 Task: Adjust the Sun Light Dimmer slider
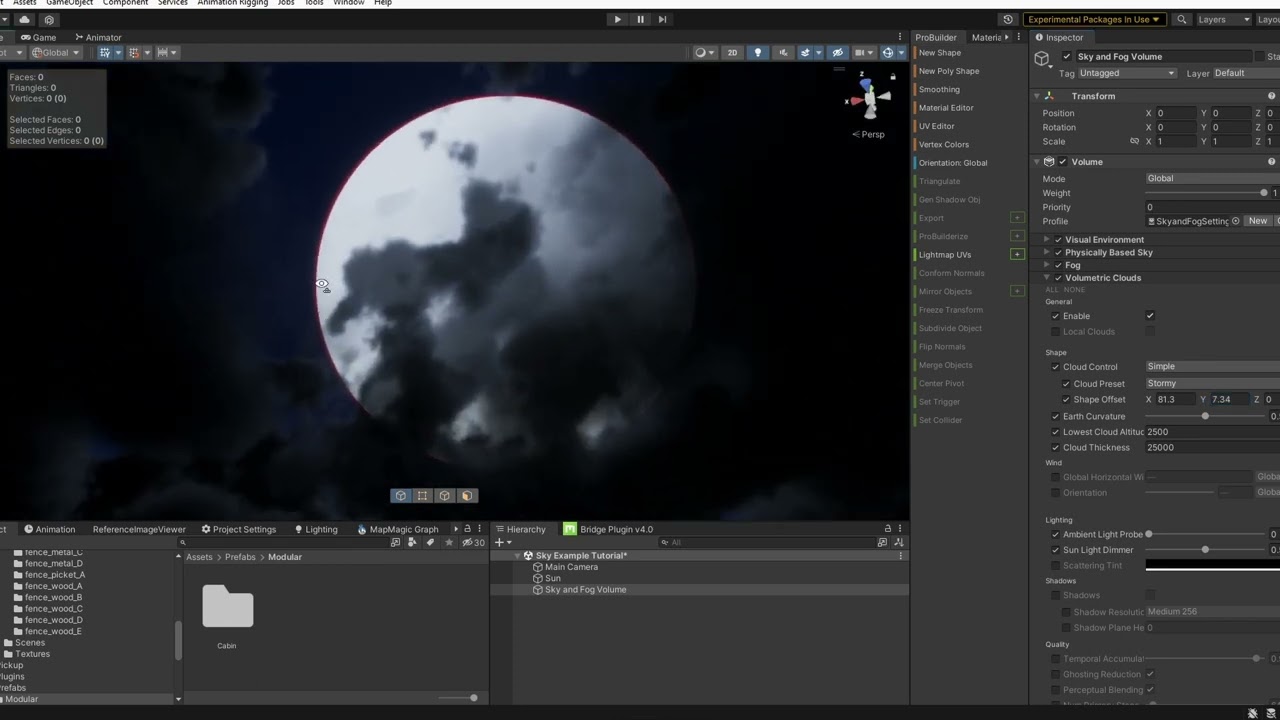point(1205,550)
